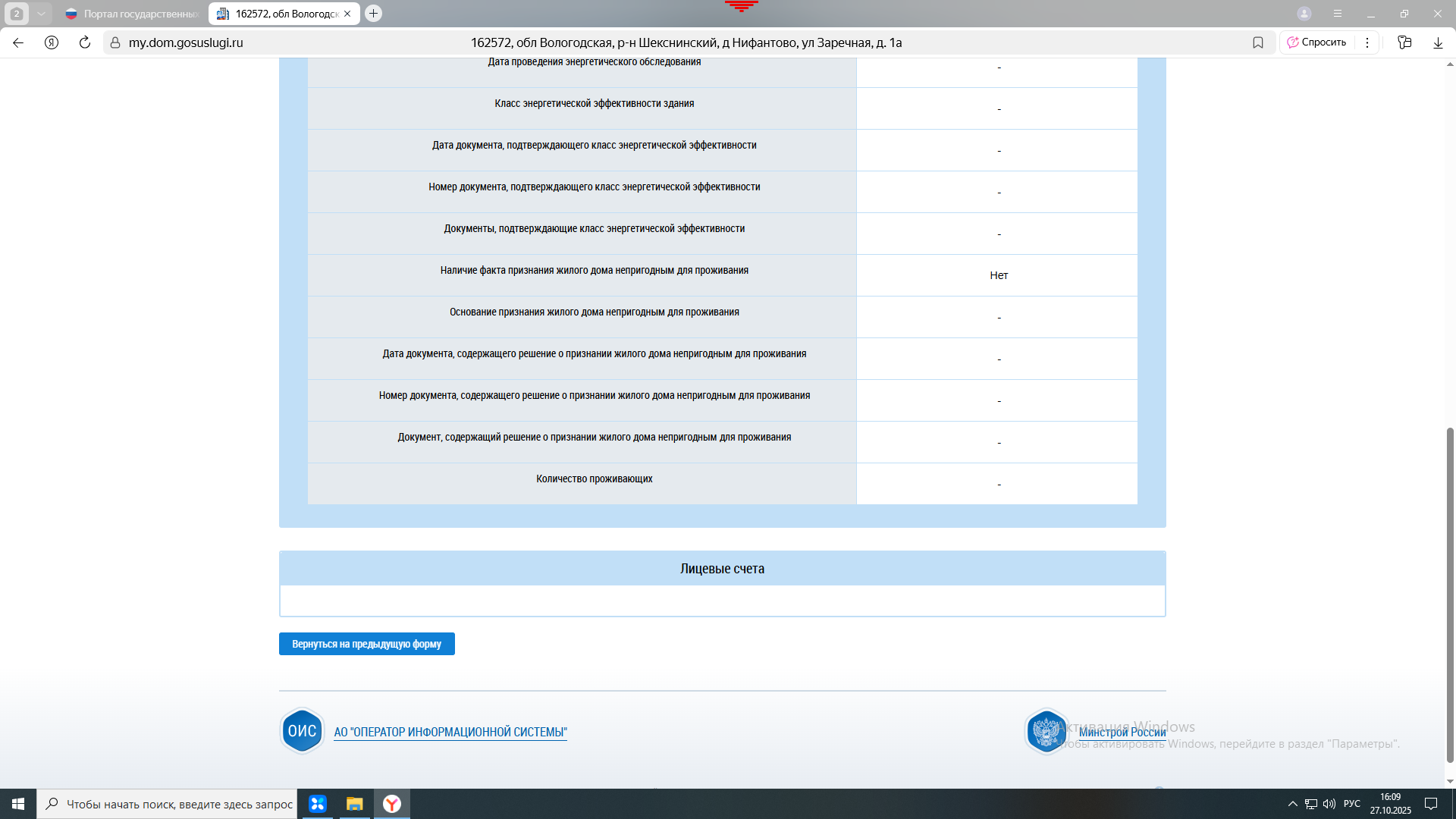Click the page reload icon
1456x819 pixels.
click(x=85, y=42)
